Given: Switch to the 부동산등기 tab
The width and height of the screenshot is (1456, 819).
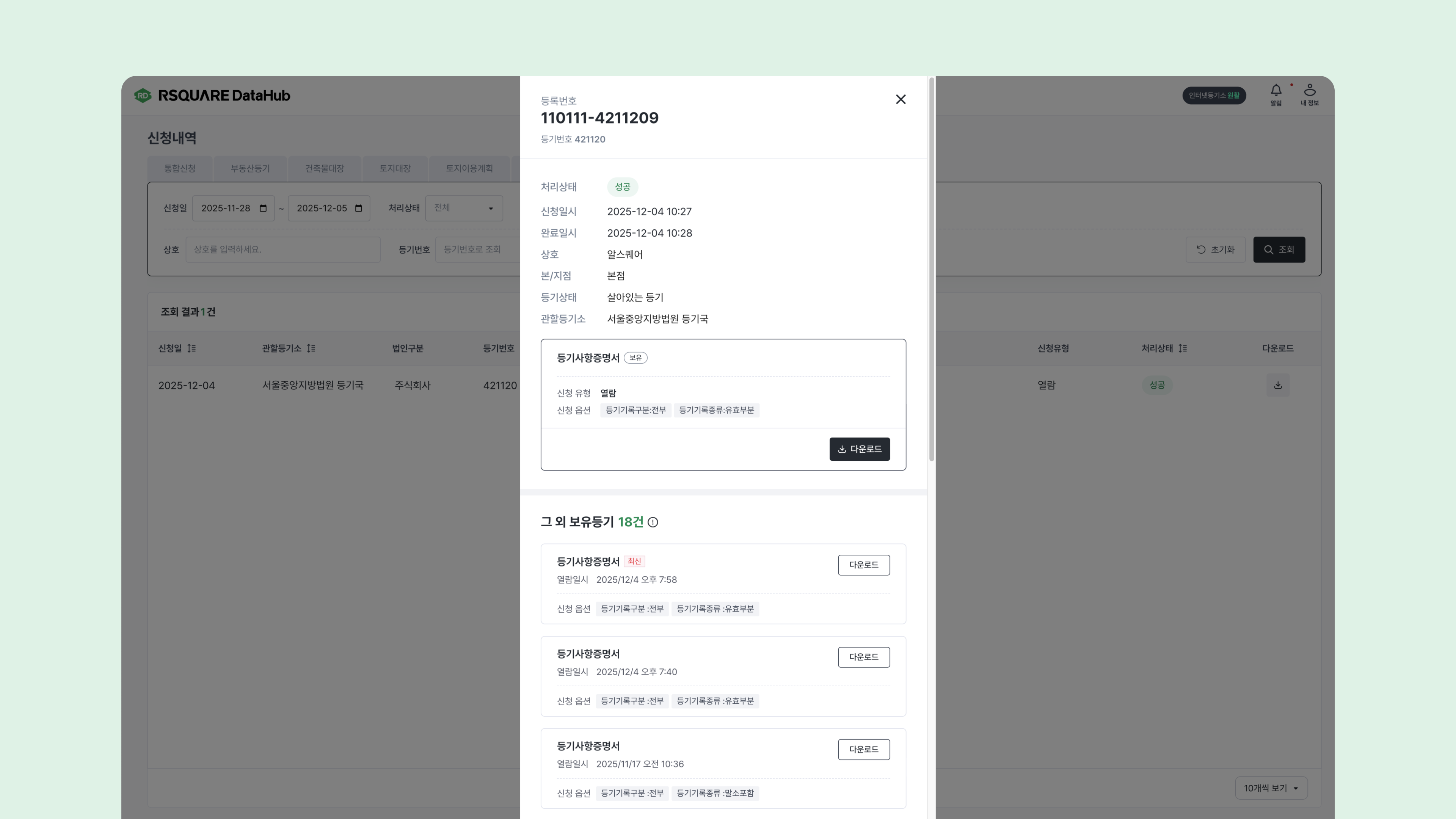Looking at the screenshot, I should (x=250, y=168).
